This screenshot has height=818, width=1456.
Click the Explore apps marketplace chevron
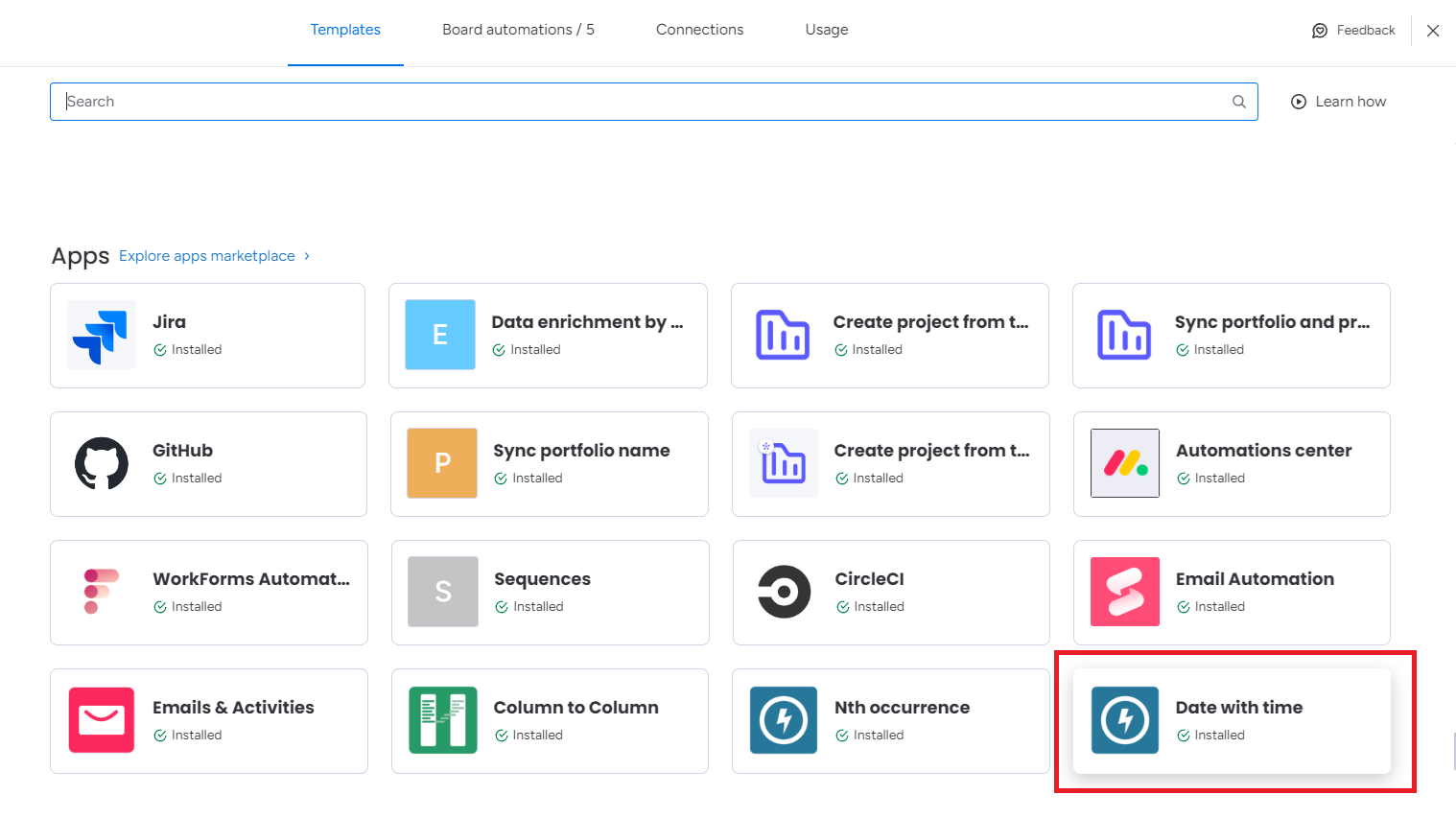(307, 256)
